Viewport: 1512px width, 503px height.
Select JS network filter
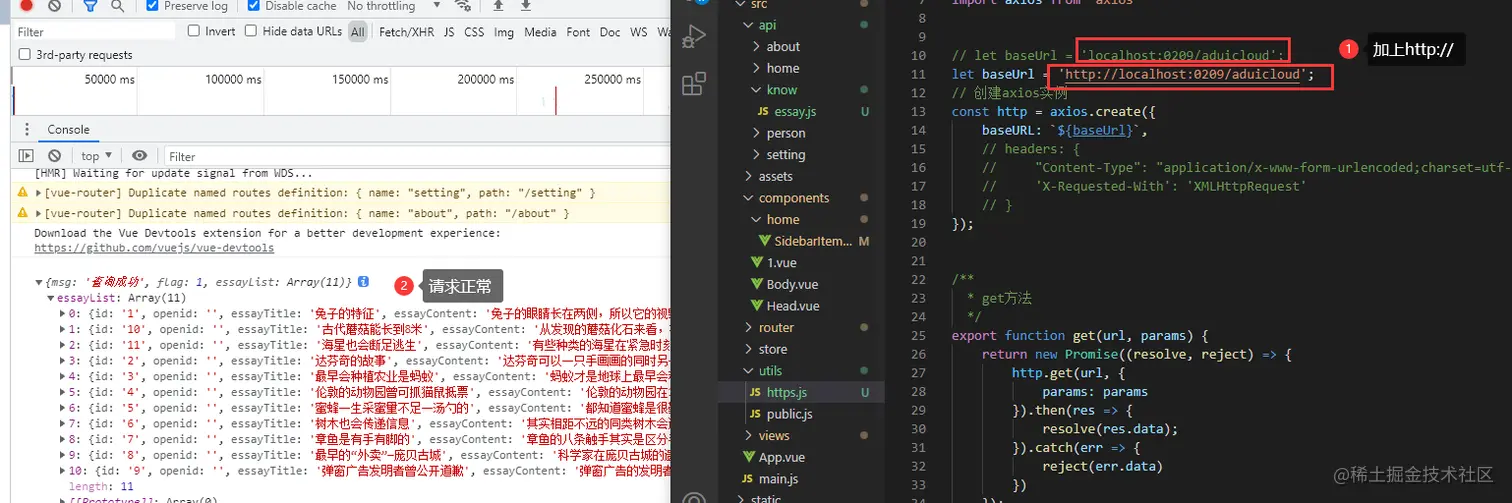click(x=449, y=32)
